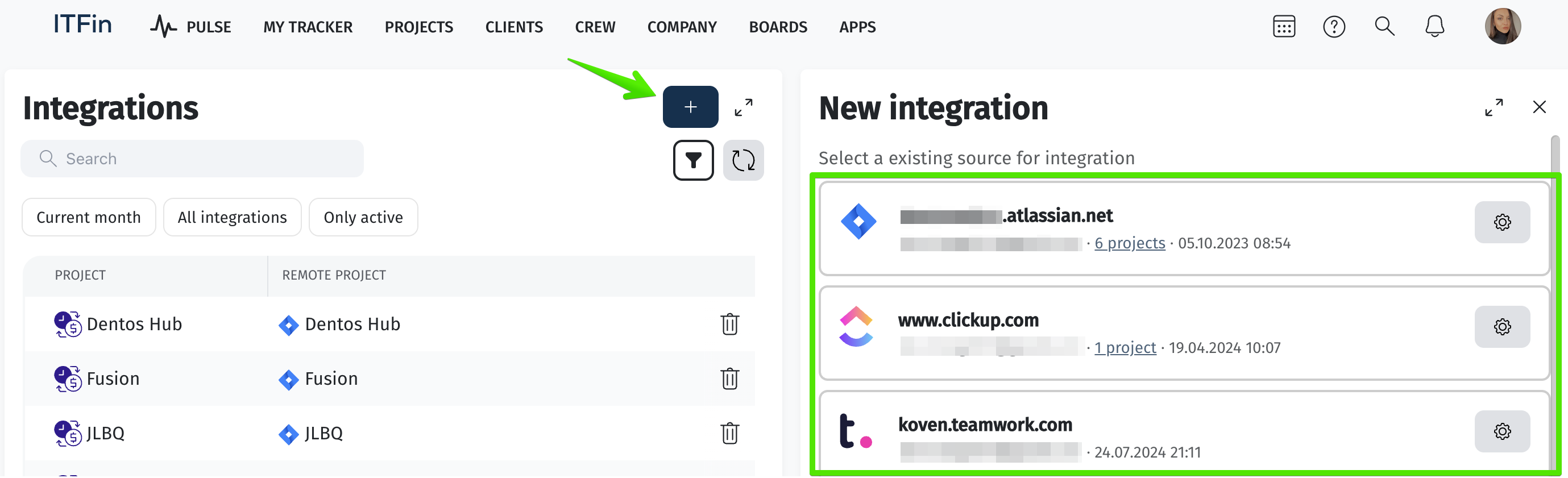Click Fusion project billing icon
The width and height of the screenshot is (1568, 478).
tap(68, 379)
